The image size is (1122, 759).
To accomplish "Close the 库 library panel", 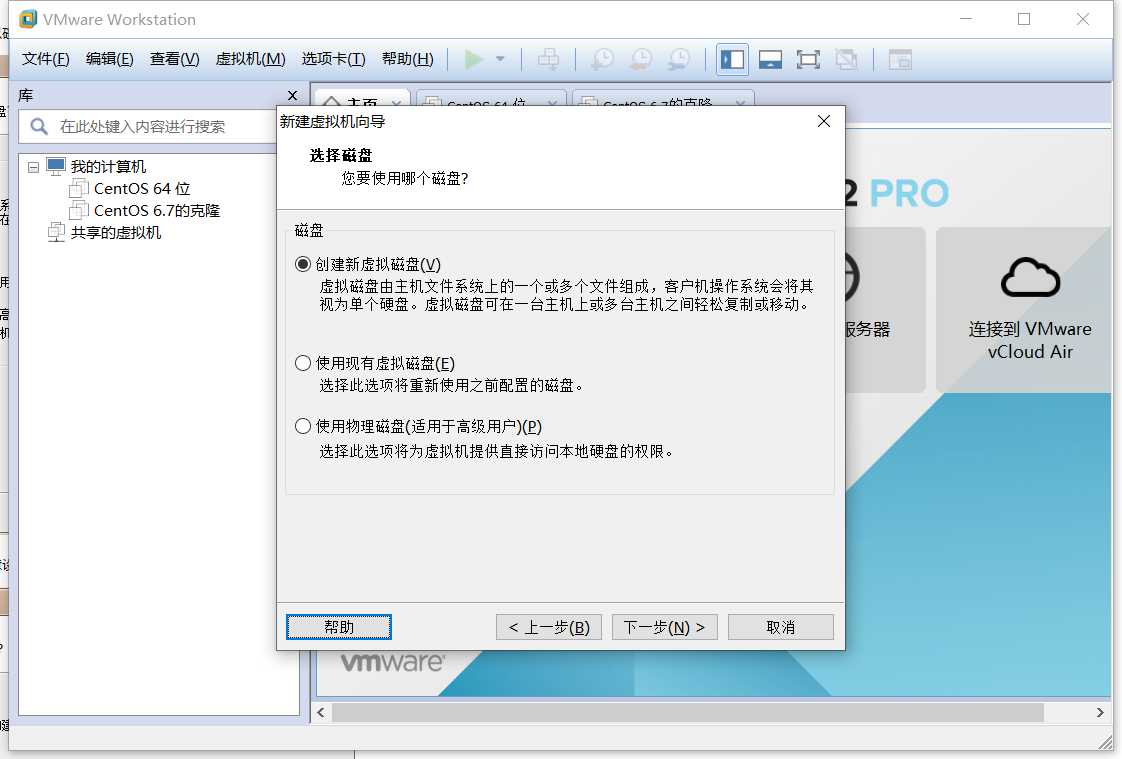I will point(292,95).
